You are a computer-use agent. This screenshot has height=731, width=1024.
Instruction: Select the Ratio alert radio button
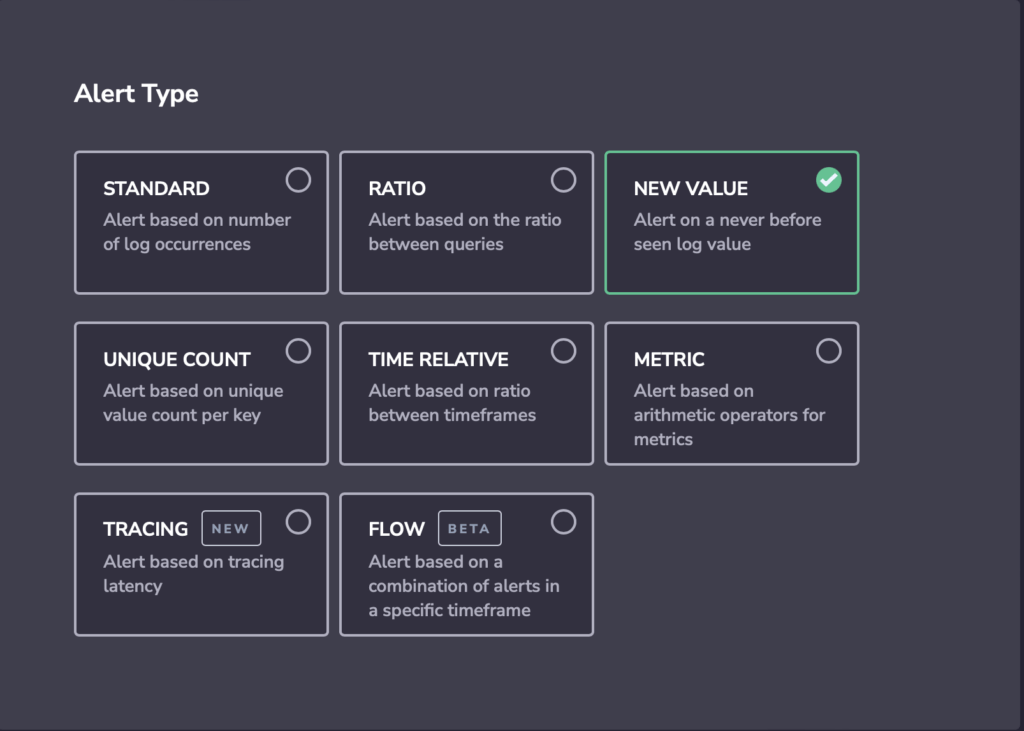tap(564, 180)
